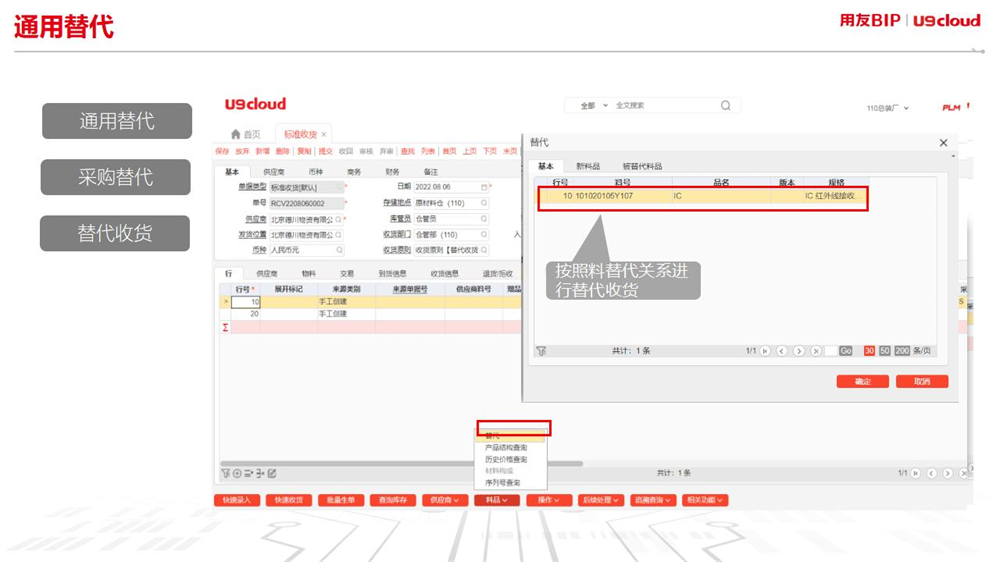Expand the 后续处理 dropdown button
Viewport: 1000px width, 562px height.
[601, 500]
